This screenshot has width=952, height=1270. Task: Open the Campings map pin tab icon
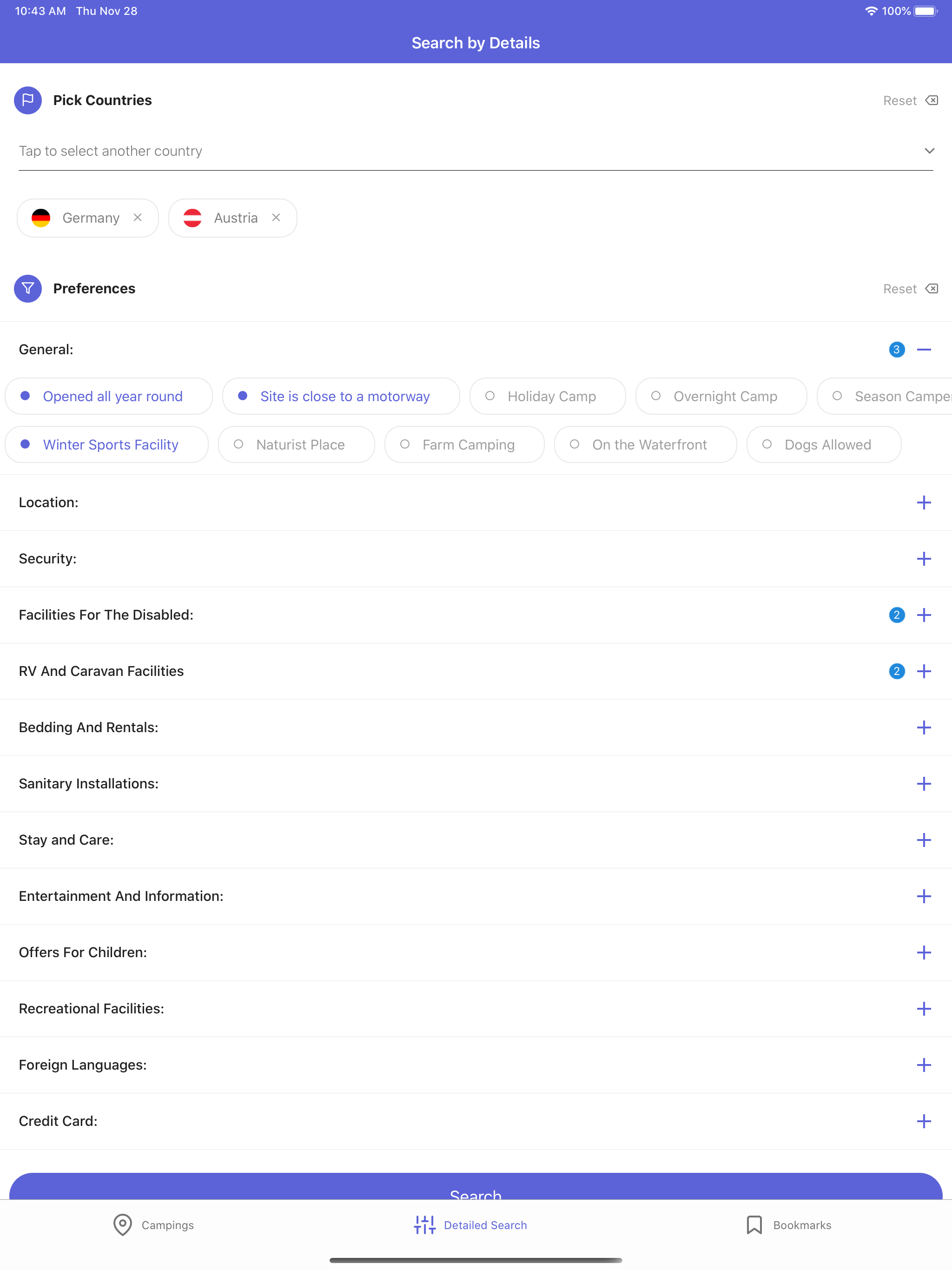tap(122, 1225)
